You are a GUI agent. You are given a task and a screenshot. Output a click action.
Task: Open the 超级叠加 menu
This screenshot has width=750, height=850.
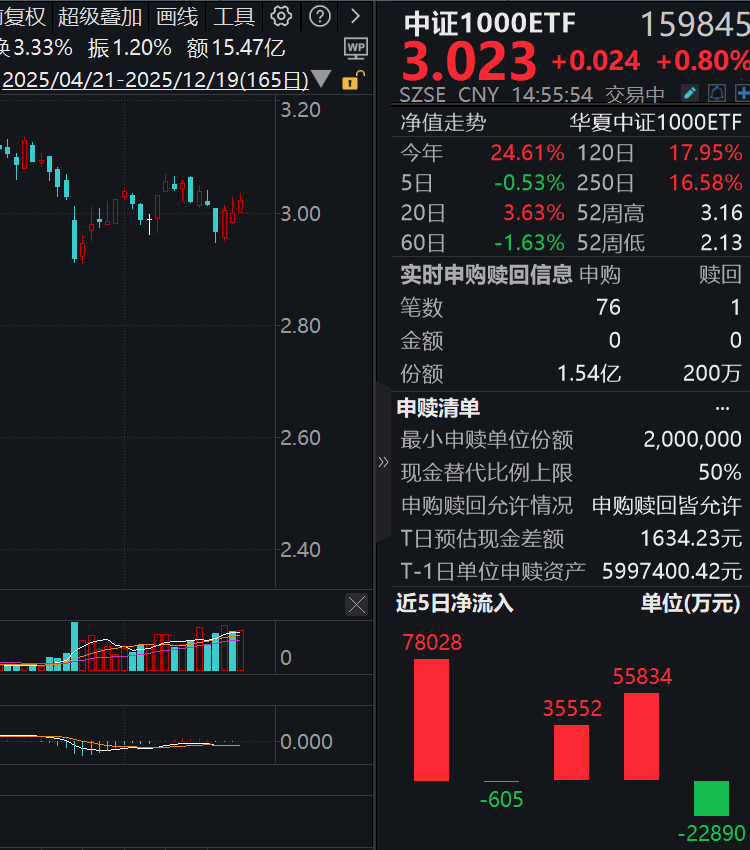click(x=100, y=16)
